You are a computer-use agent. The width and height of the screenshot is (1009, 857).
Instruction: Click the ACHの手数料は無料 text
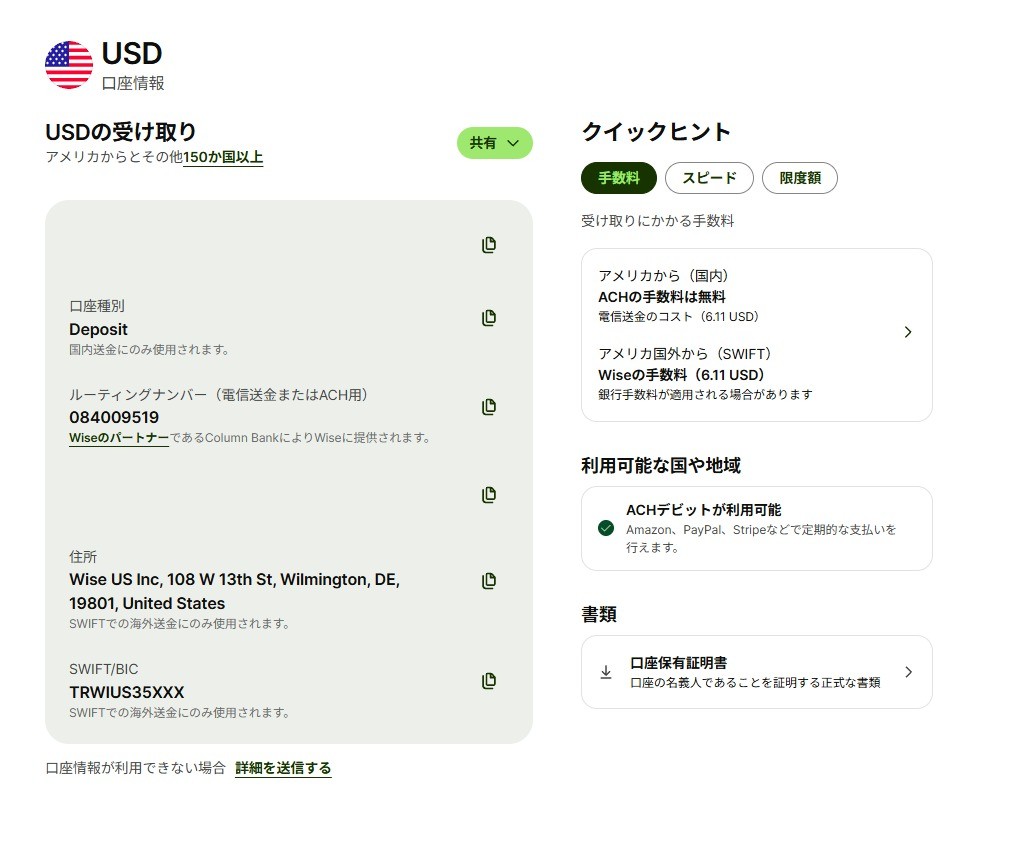[662, 297]
